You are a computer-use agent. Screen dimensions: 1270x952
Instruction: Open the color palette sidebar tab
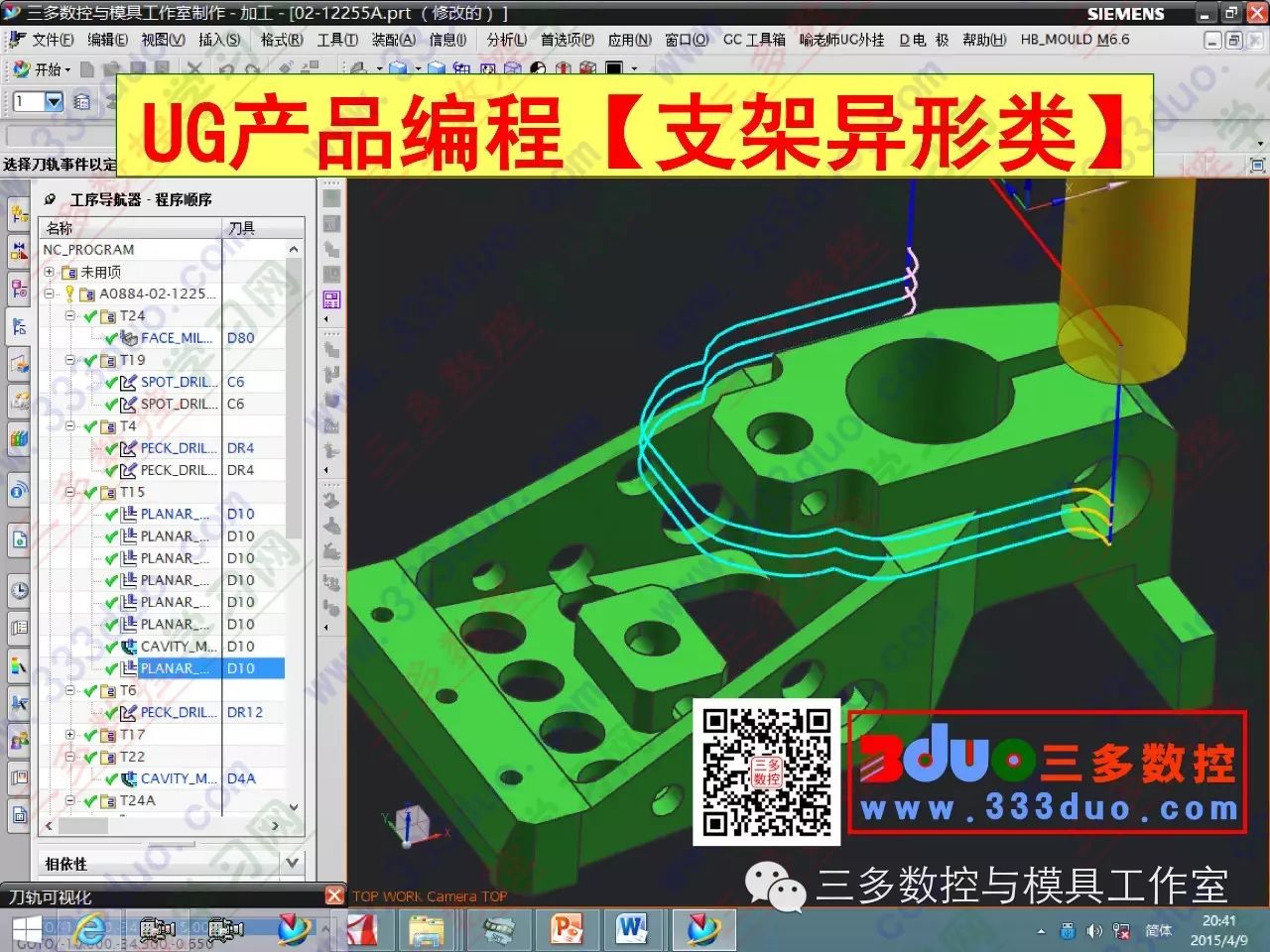point(19,665)
